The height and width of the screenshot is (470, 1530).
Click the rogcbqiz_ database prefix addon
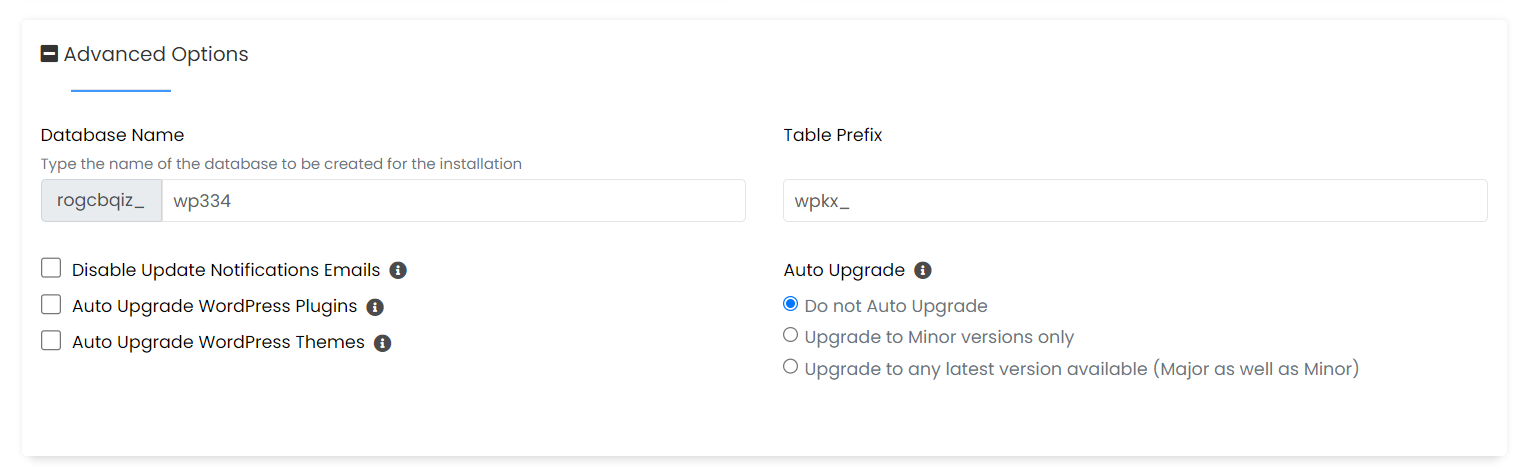tap(101, 201)
